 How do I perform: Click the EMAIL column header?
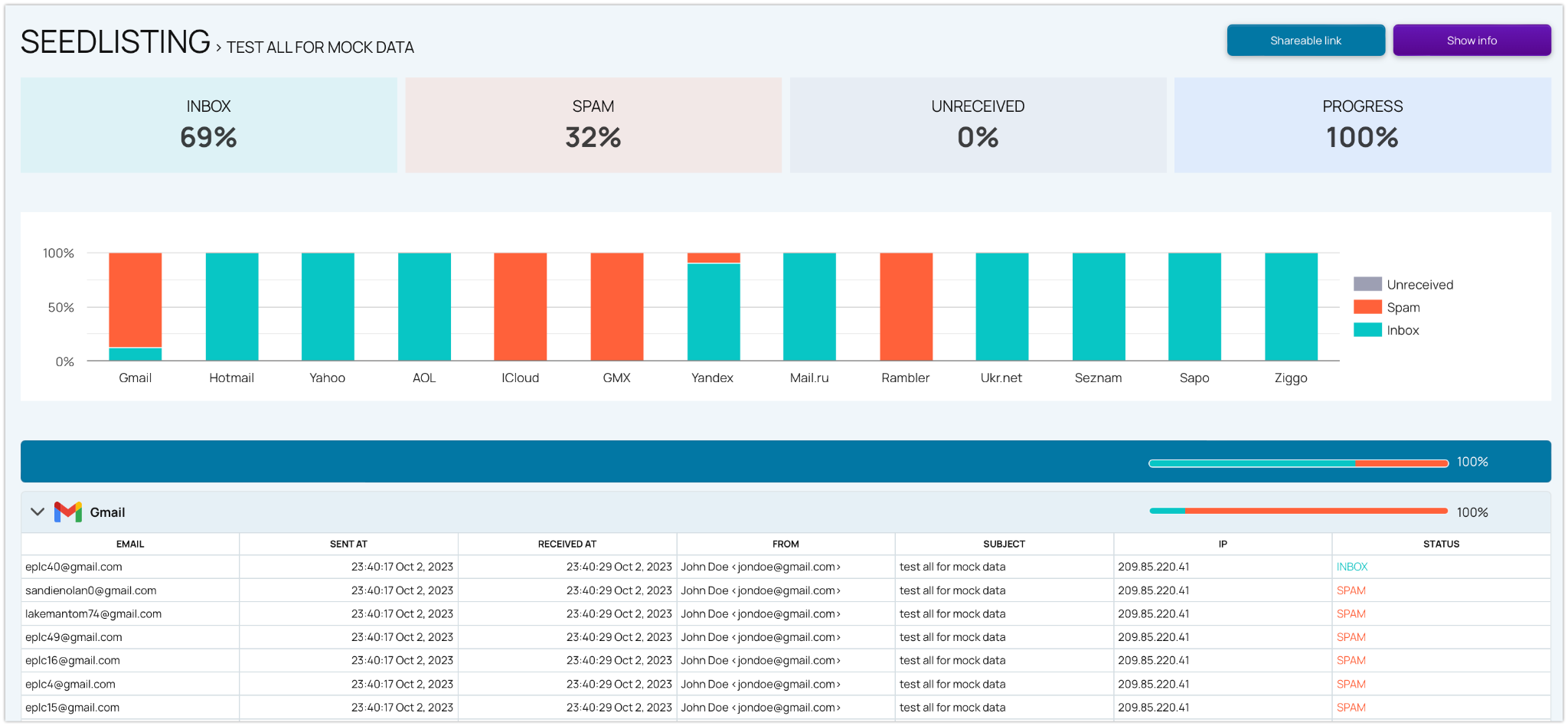click(x=130, y=544)
